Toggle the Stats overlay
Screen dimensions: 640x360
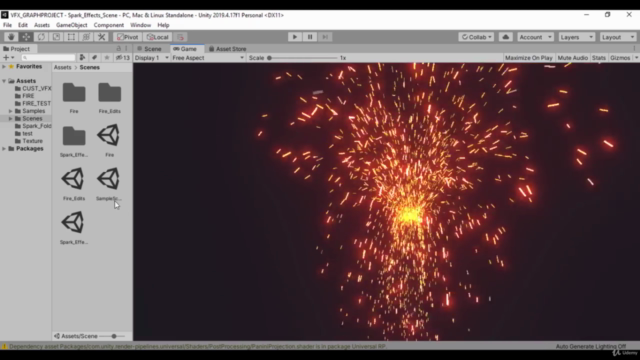(599, 58)
